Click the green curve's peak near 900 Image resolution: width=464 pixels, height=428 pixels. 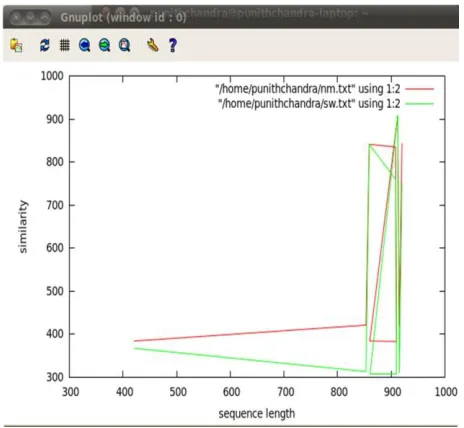(x=397, y=116)
